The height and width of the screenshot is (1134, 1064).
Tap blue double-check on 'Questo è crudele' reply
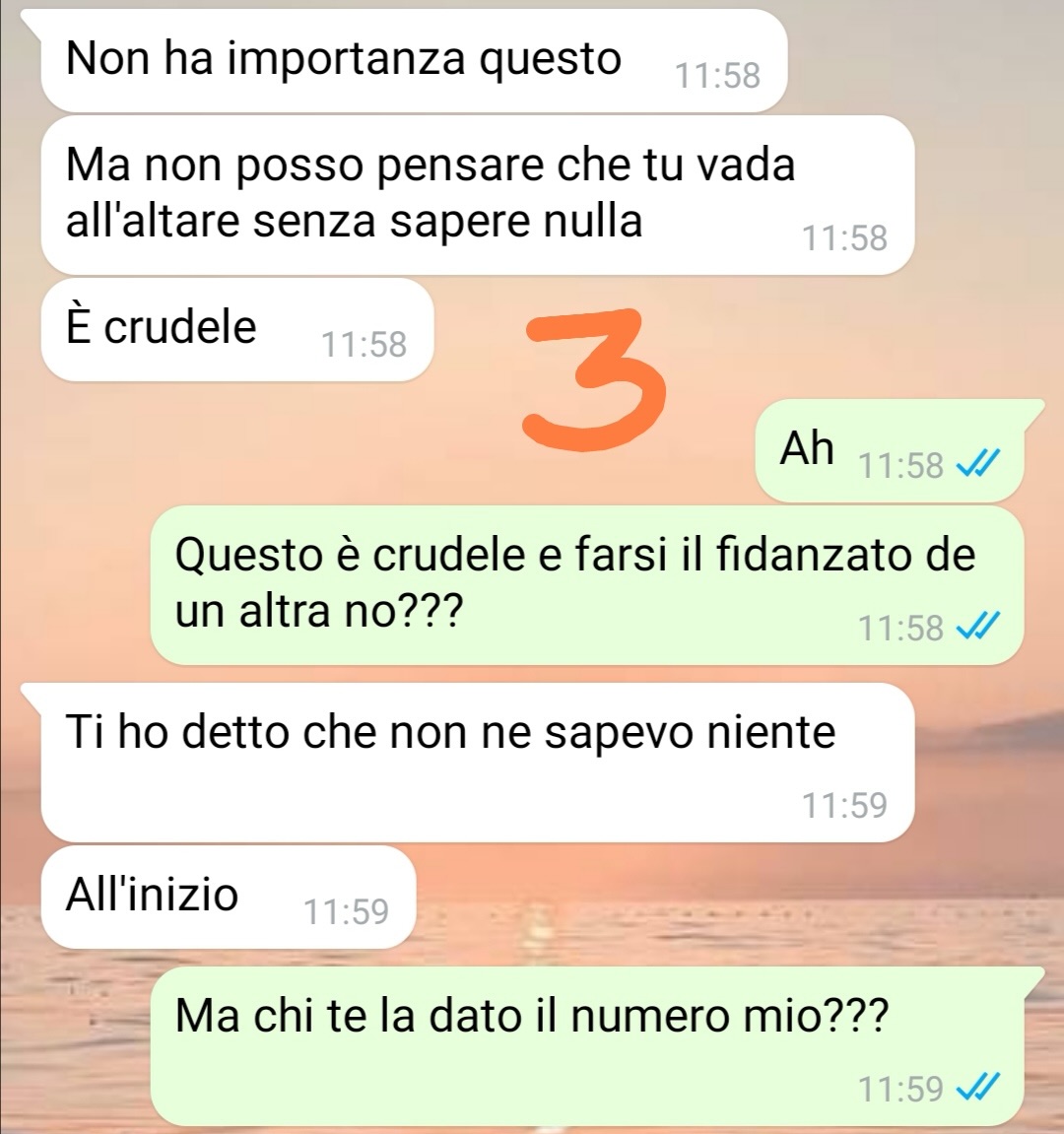tap(978, 627)
